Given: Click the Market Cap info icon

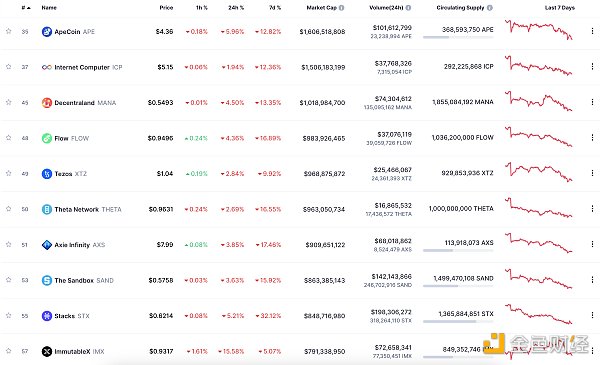Looking at the screenshot, I should coord(341,8).
